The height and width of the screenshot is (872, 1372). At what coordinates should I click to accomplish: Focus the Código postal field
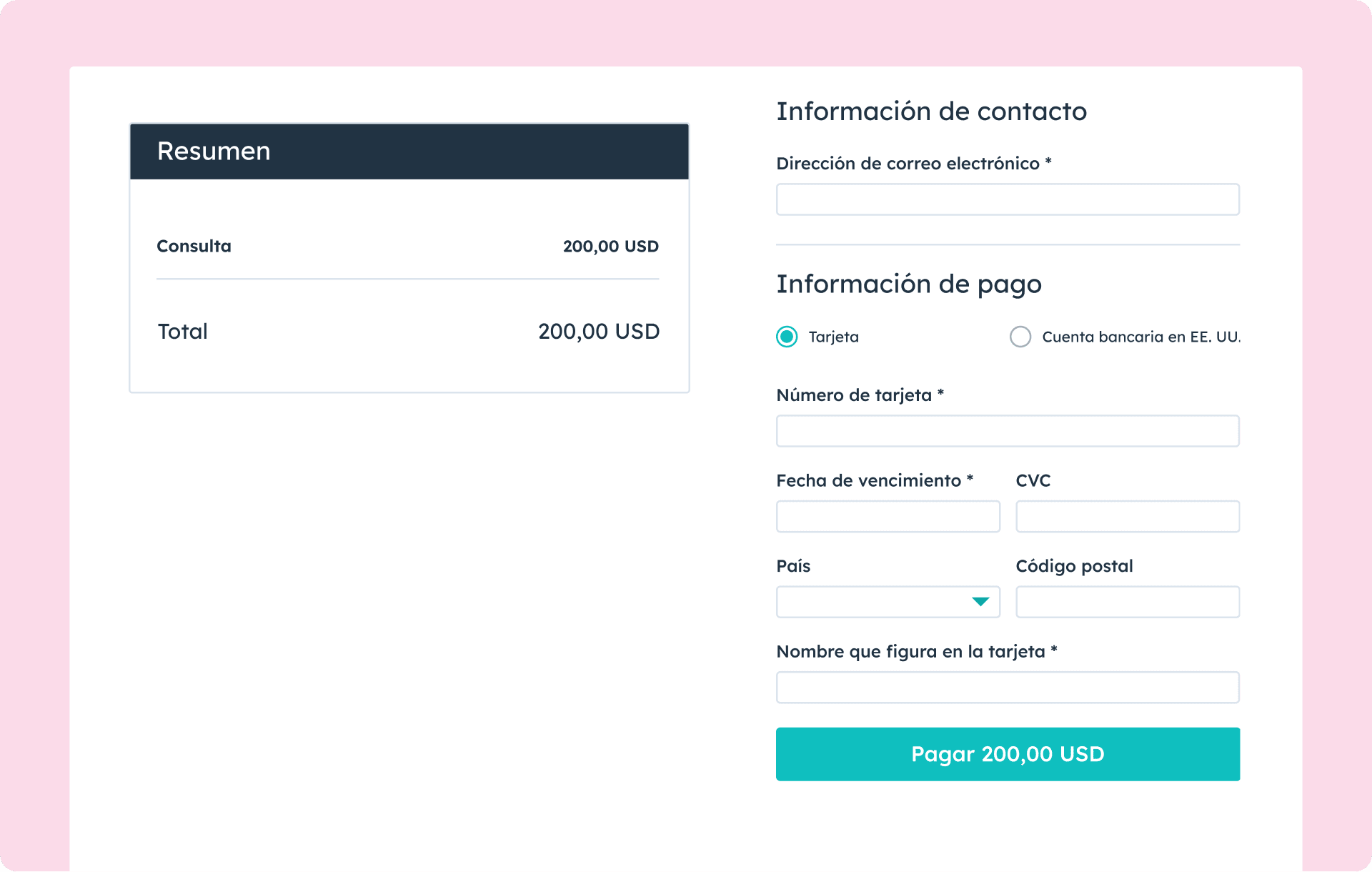click(1128, 602)
